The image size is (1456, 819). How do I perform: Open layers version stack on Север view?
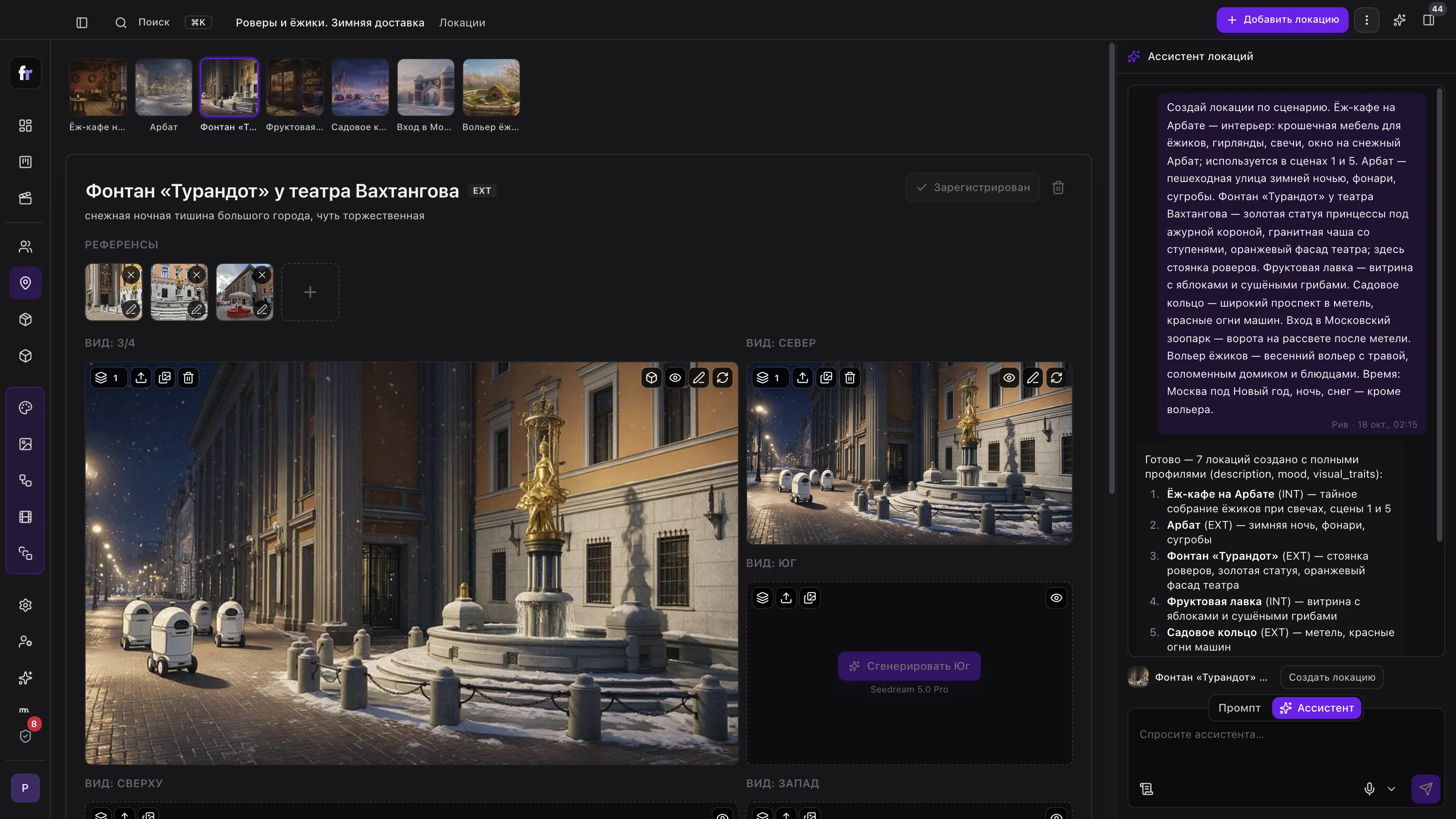[770, 378]
